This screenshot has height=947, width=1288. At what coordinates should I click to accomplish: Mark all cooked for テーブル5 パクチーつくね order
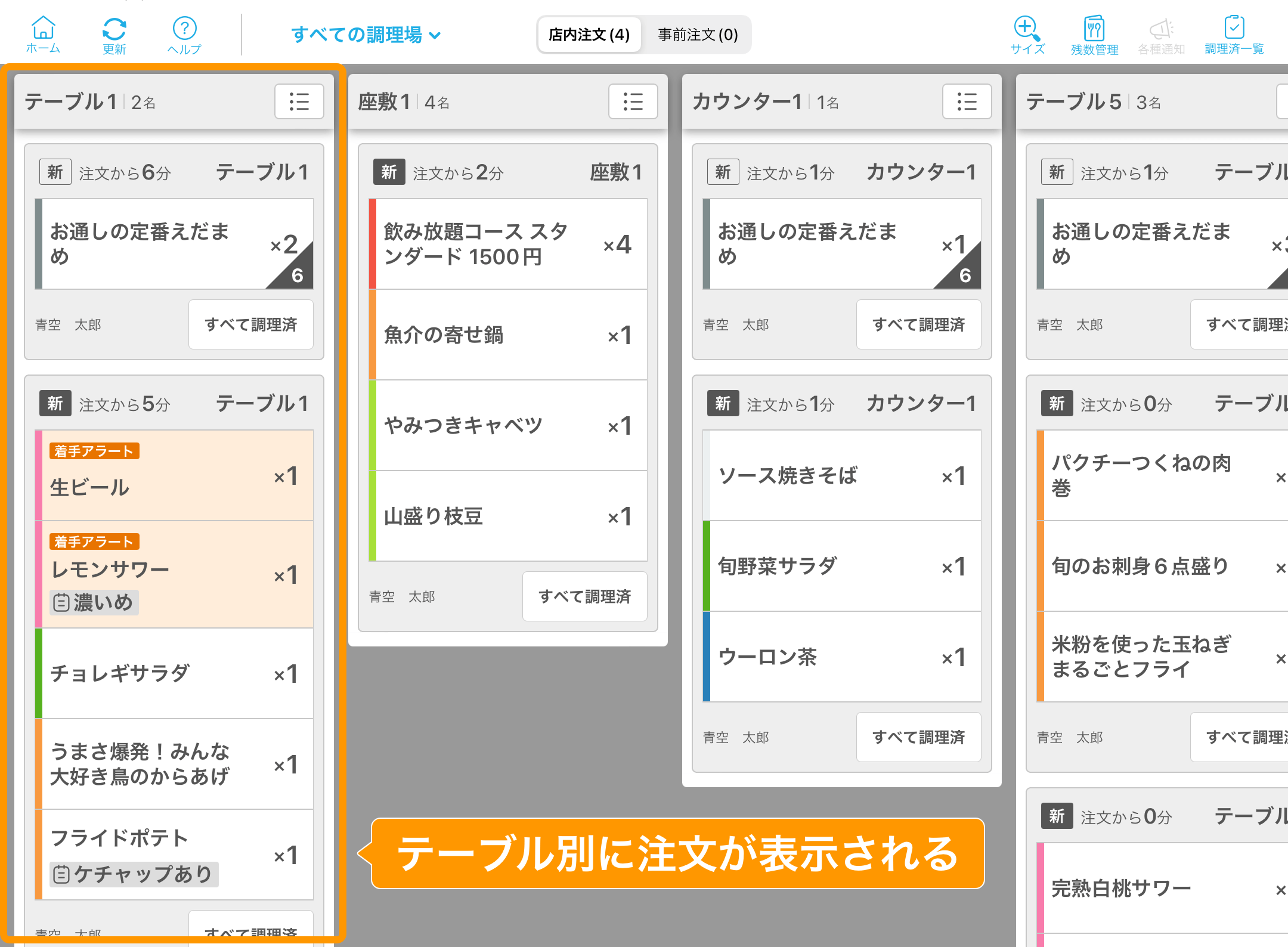pyautogui.click(x=1240, y=737)
